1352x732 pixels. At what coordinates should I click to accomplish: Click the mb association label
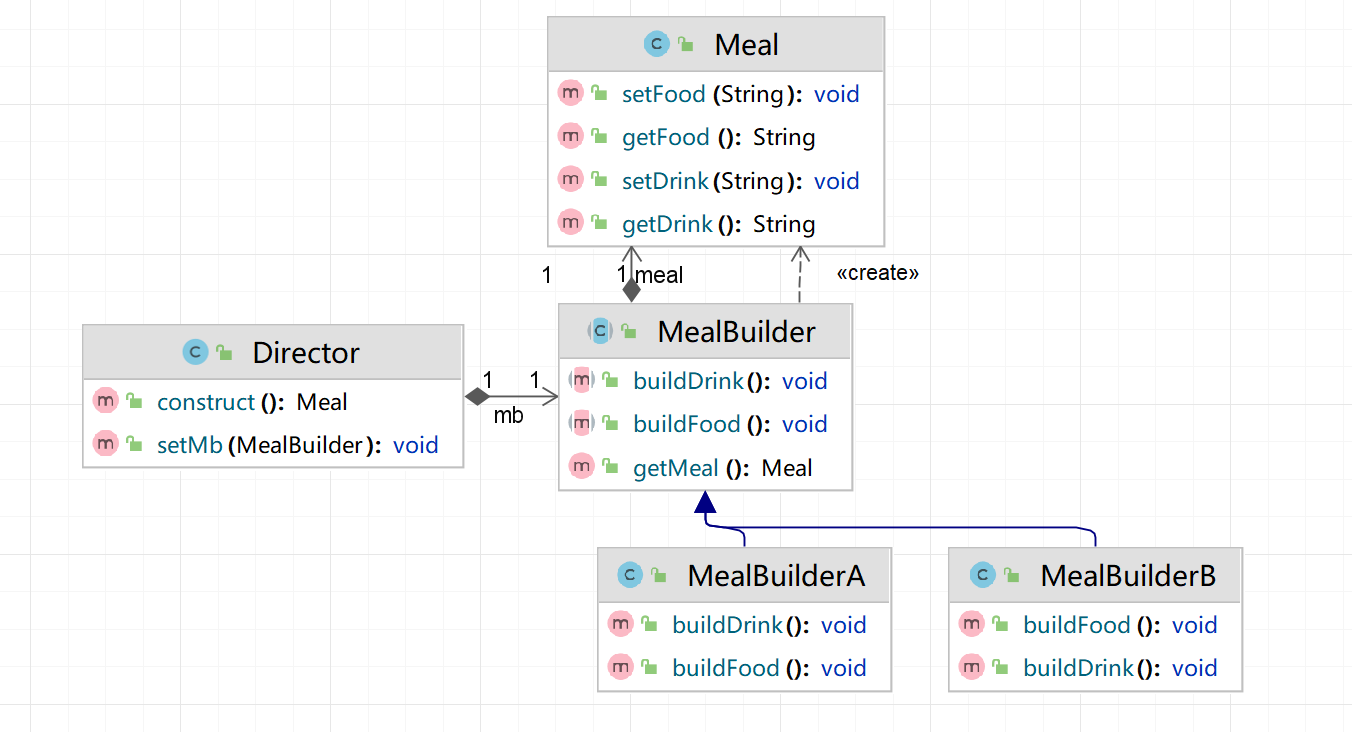(508, 416)
